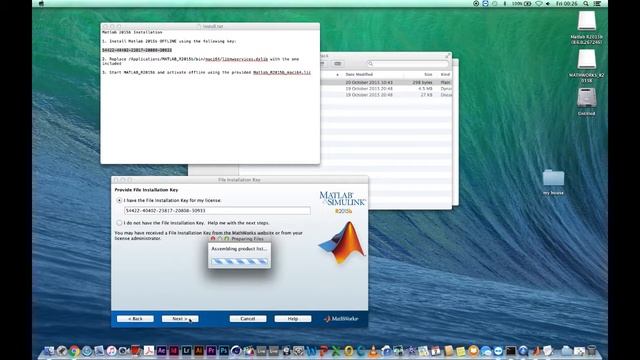Launch Adobe Acrobat from the dock

point(149,351)
